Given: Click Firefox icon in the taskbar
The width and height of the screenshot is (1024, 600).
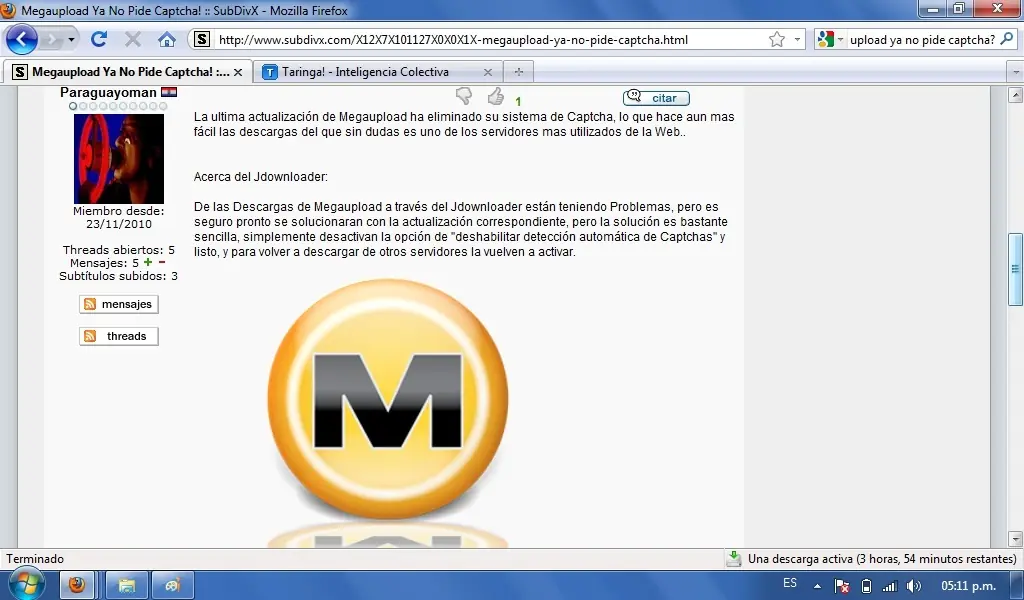Looking at the screenshot, I should click(x=77, y=585).
